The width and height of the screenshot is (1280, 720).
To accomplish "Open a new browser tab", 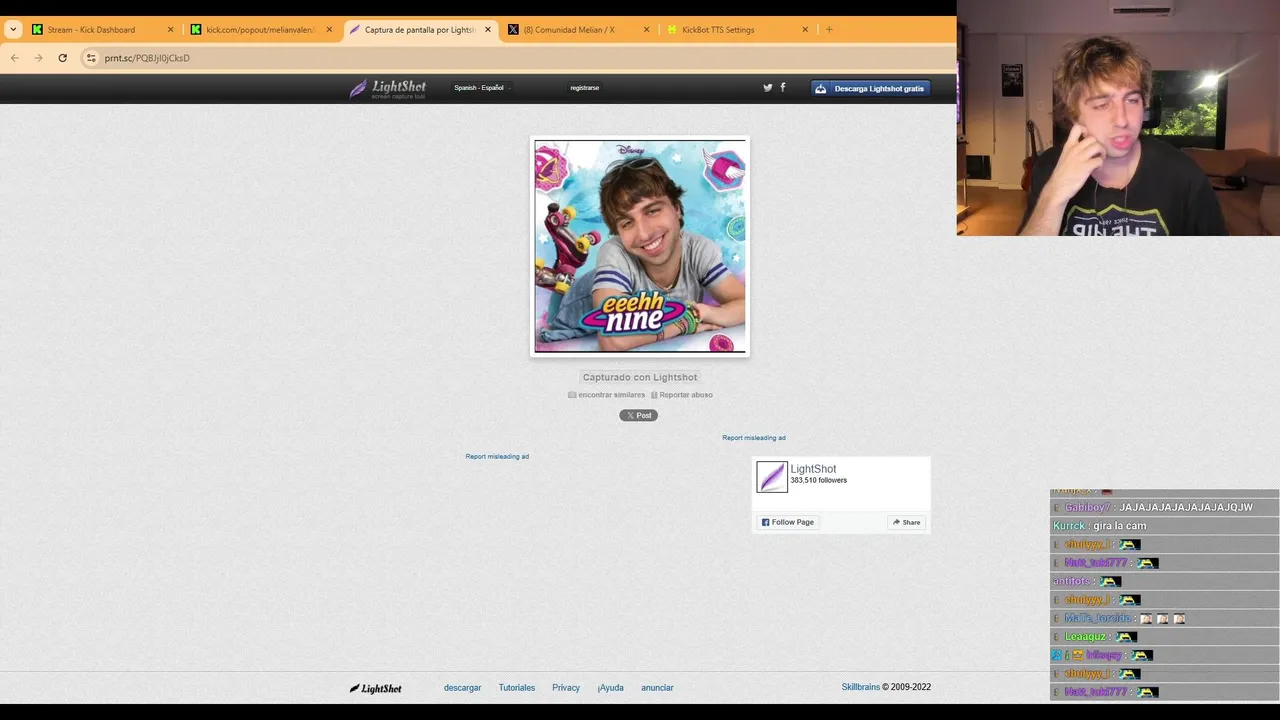I will (829, 30).
